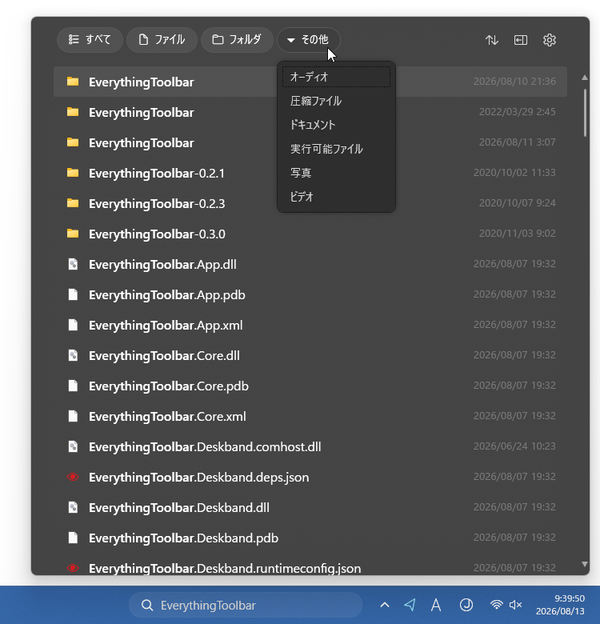The width and height of the screenshot is (600, 624).
Task: Choose 実行可能ファイル from the filter menu
Action: pos(336,149)
